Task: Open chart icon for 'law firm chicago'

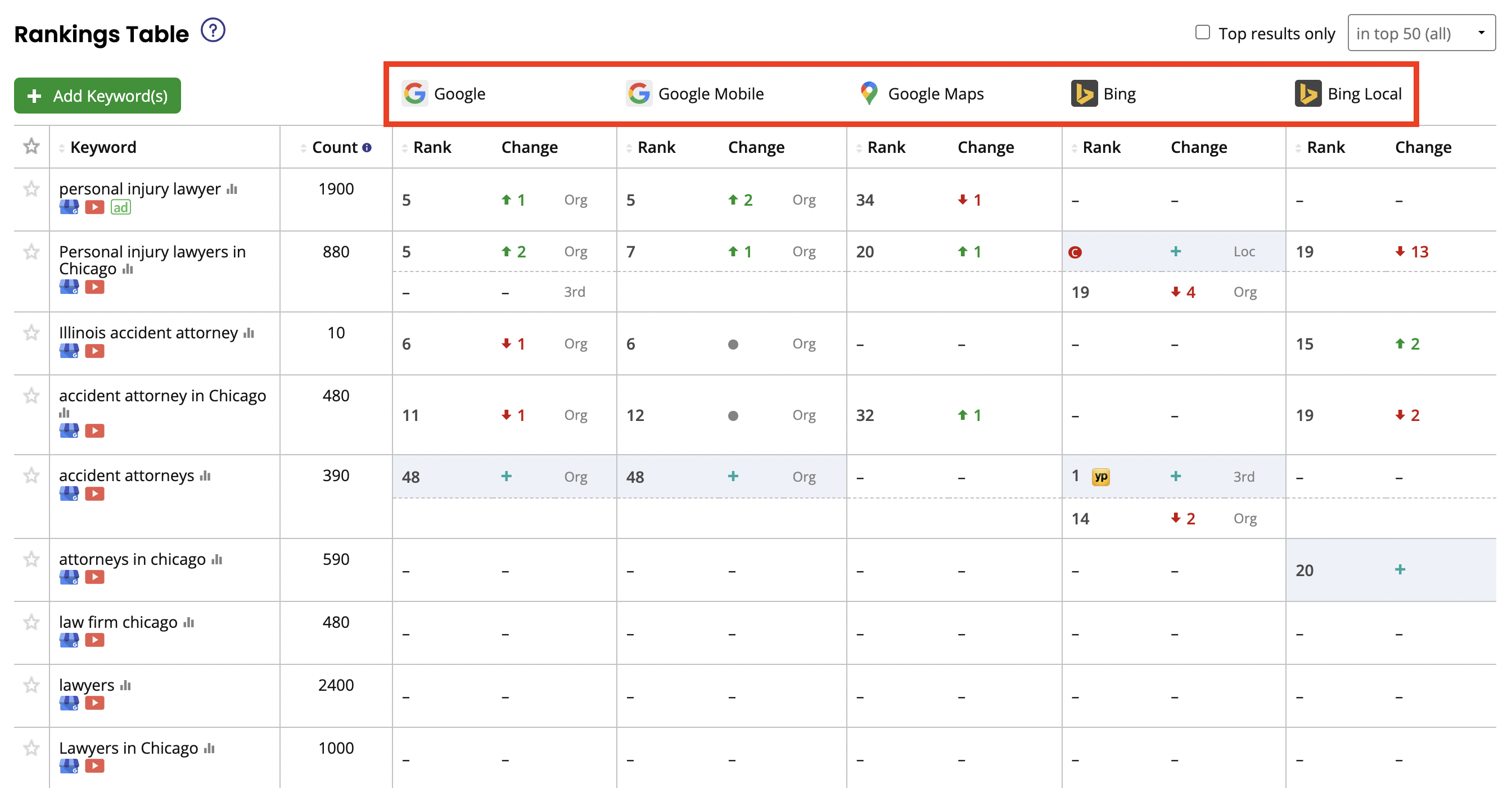Action: [x=188, y=623]
